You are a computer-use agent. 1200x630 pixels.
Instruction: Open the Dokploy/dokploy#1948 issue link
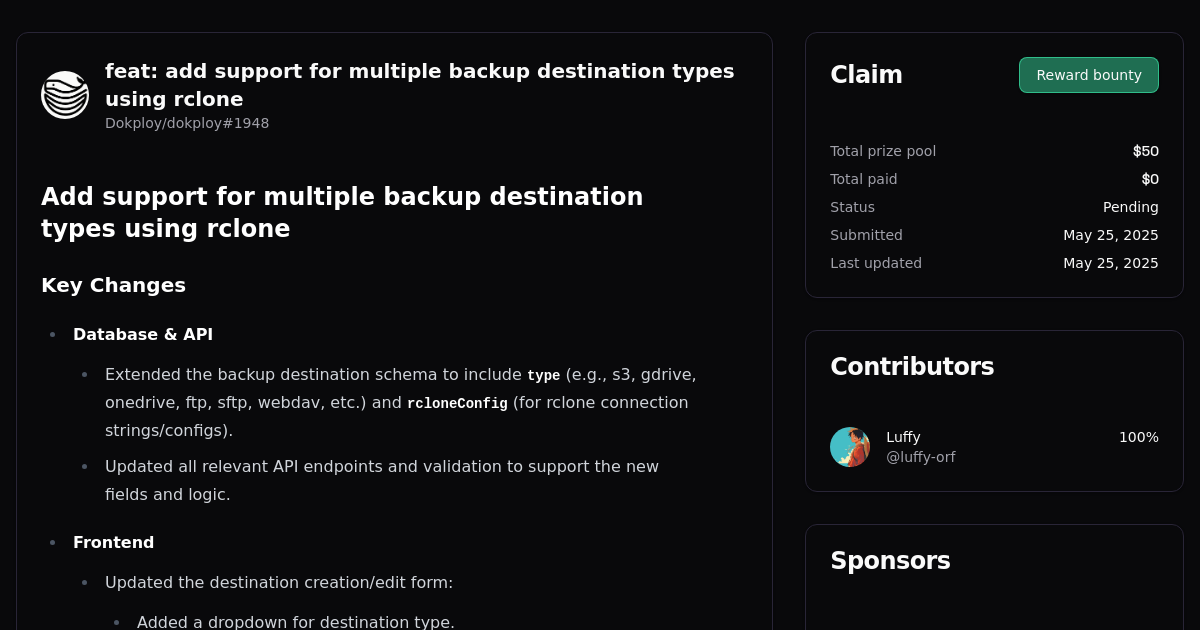(x=187, y=123)
